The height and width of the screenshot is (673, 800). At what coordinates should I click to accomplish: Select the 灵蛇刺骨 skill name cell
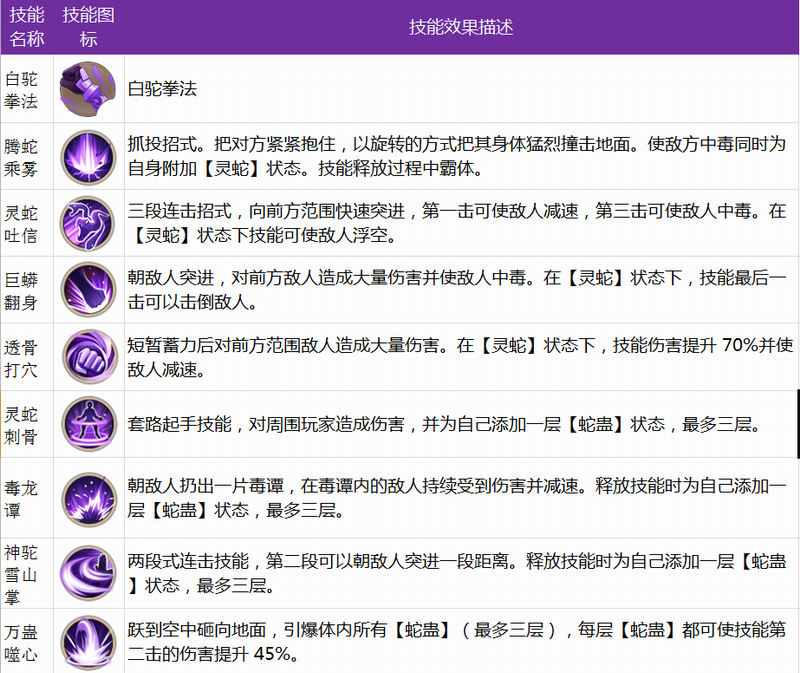point(27,424)
